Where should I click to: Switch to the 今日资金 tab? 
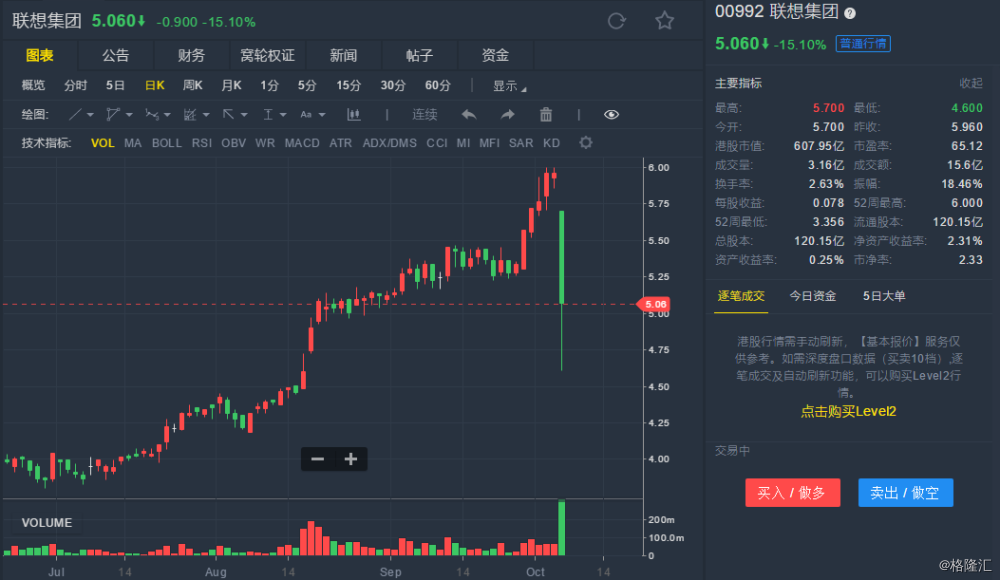(812, 296)
